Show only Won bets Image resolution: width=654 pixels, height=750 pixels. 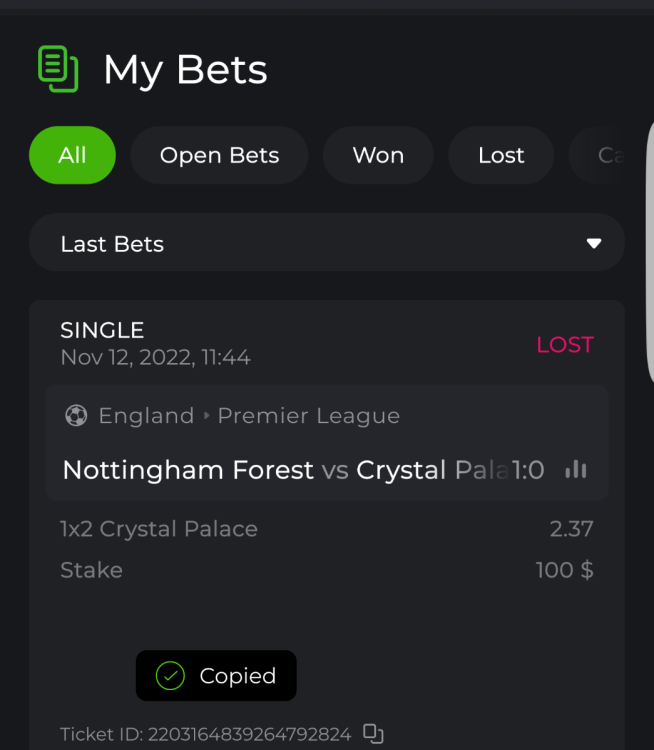coord(378,155)
